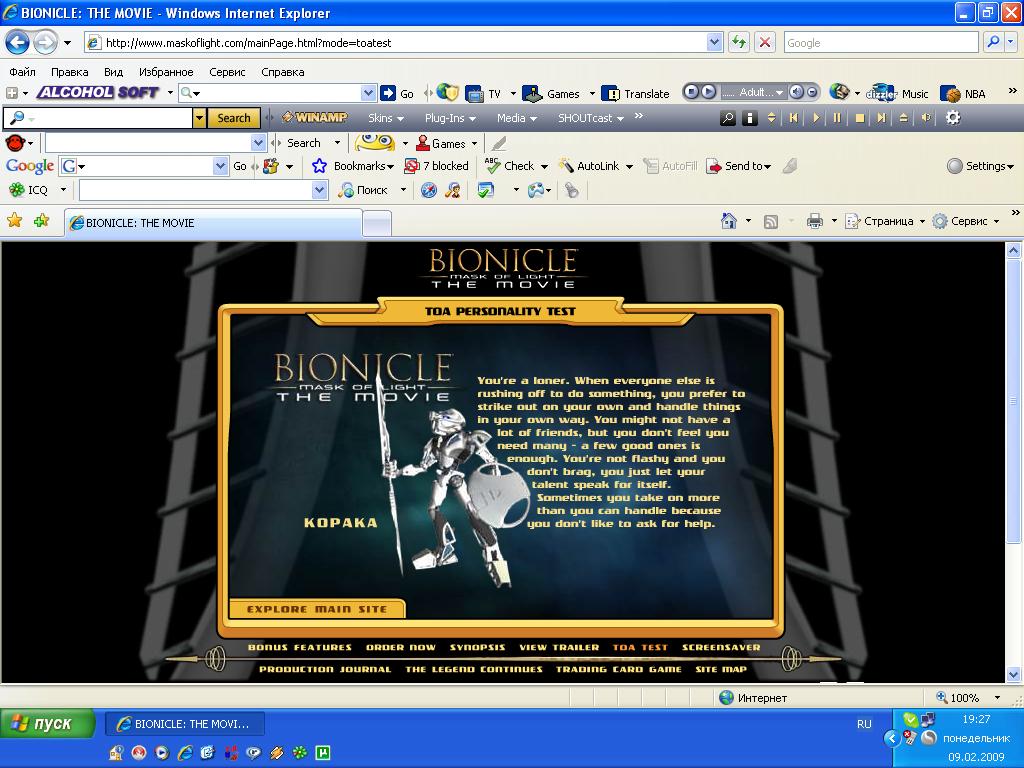
Task: Click the AutoLink button
Action: click(x=589, y=166)
